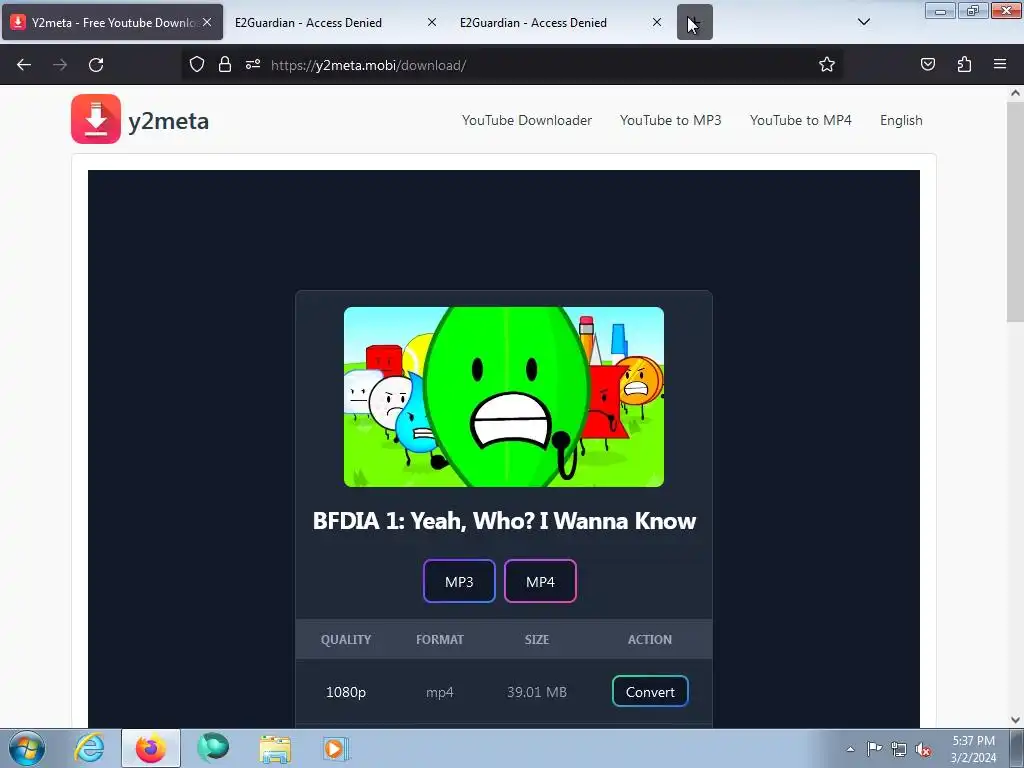Click the ACTION column header

coord(650,639)
